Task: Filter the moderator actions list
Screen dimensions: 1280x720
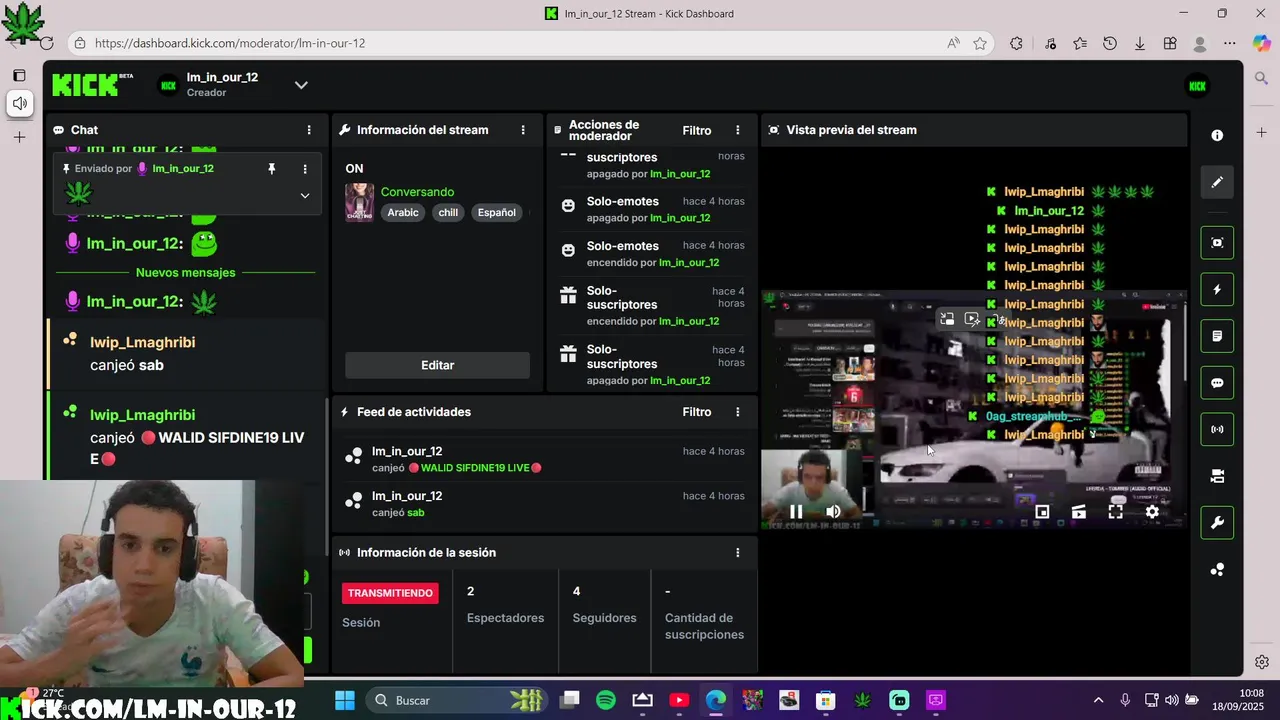Action: tap(697, 130)
